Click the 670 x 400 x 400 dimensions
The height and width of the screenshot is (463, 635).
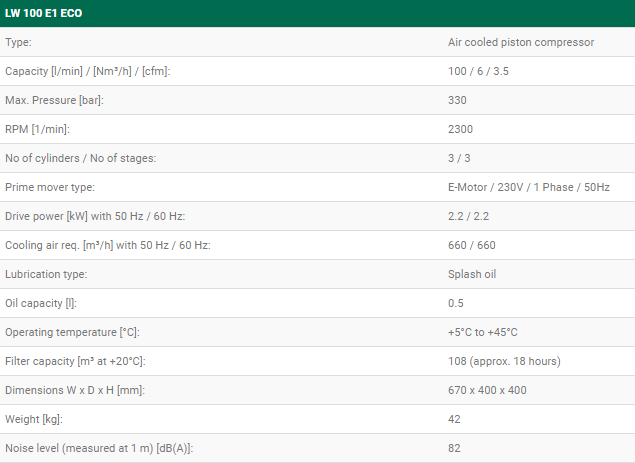click(x=487, y=390)
